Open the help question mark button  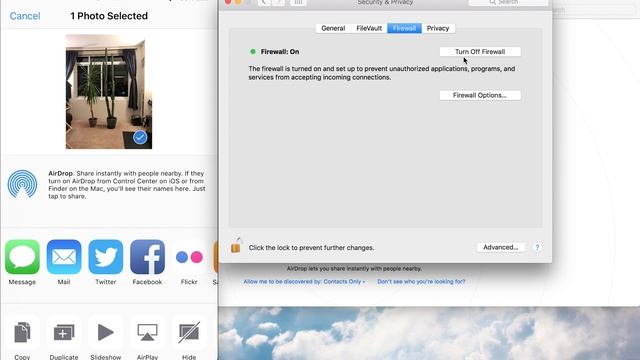click(x=537, y=247)
